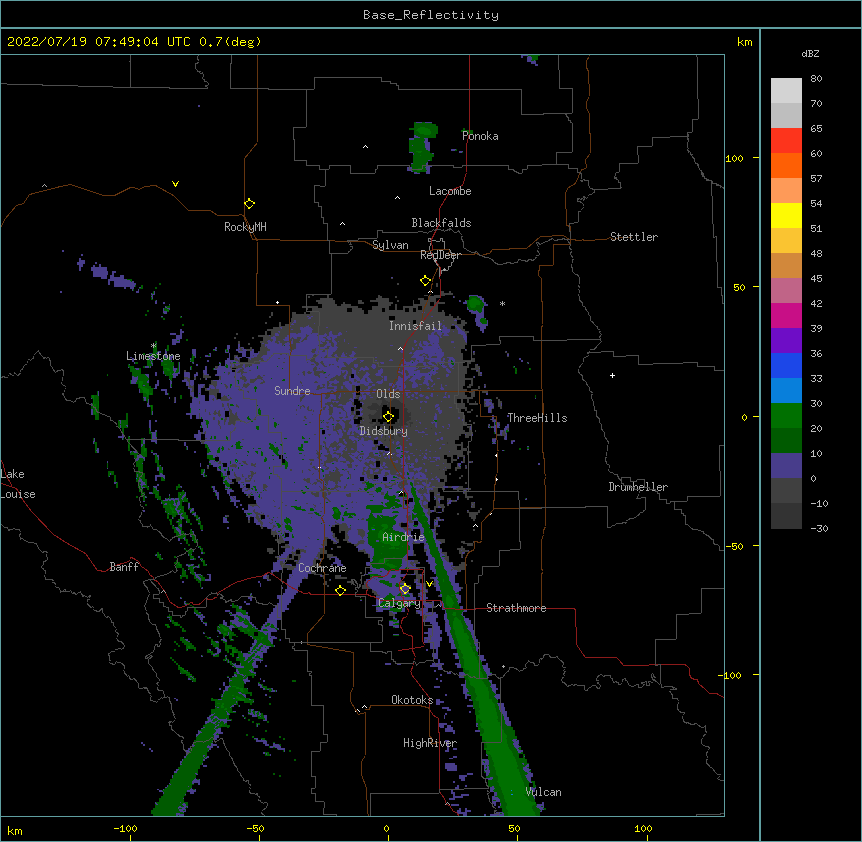
Task: Click the 100 tick label on the vertical axis
Action: (x=734, y=158)
